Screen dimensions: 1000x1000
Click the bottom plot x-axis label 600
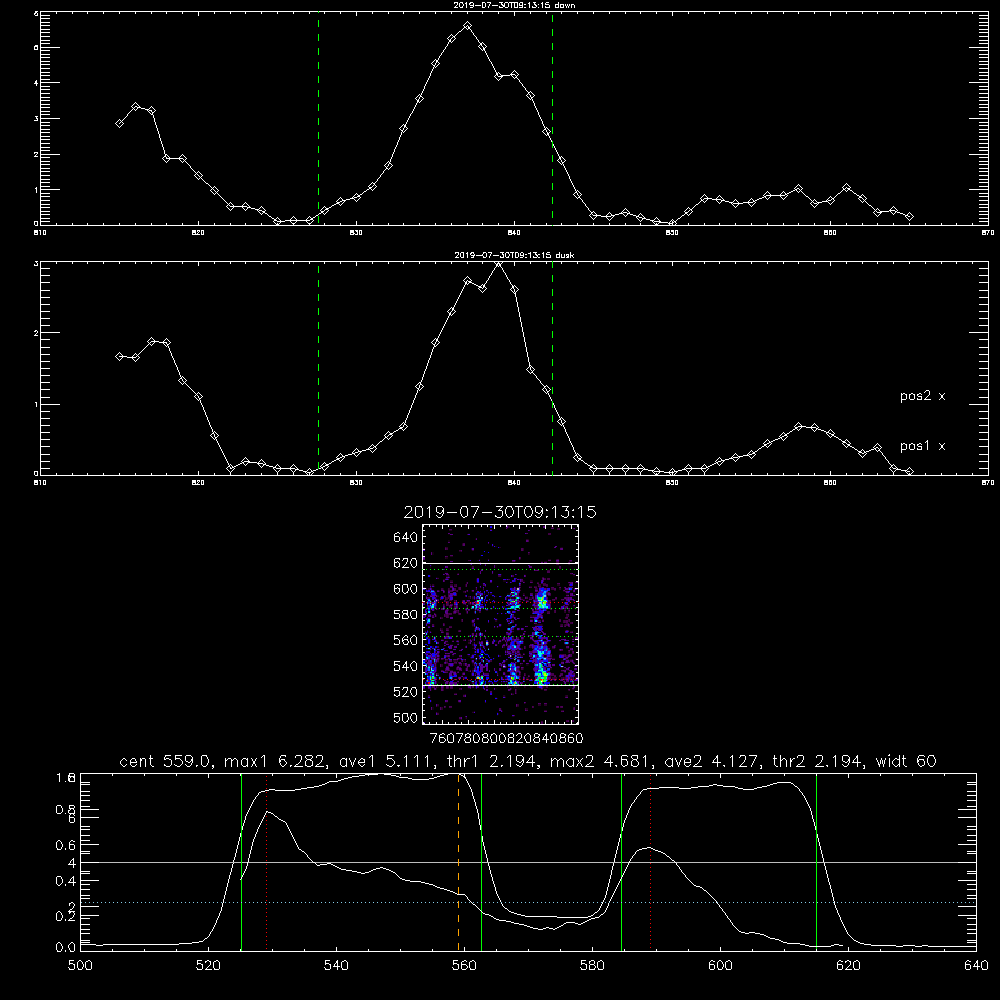coord(721,966)
